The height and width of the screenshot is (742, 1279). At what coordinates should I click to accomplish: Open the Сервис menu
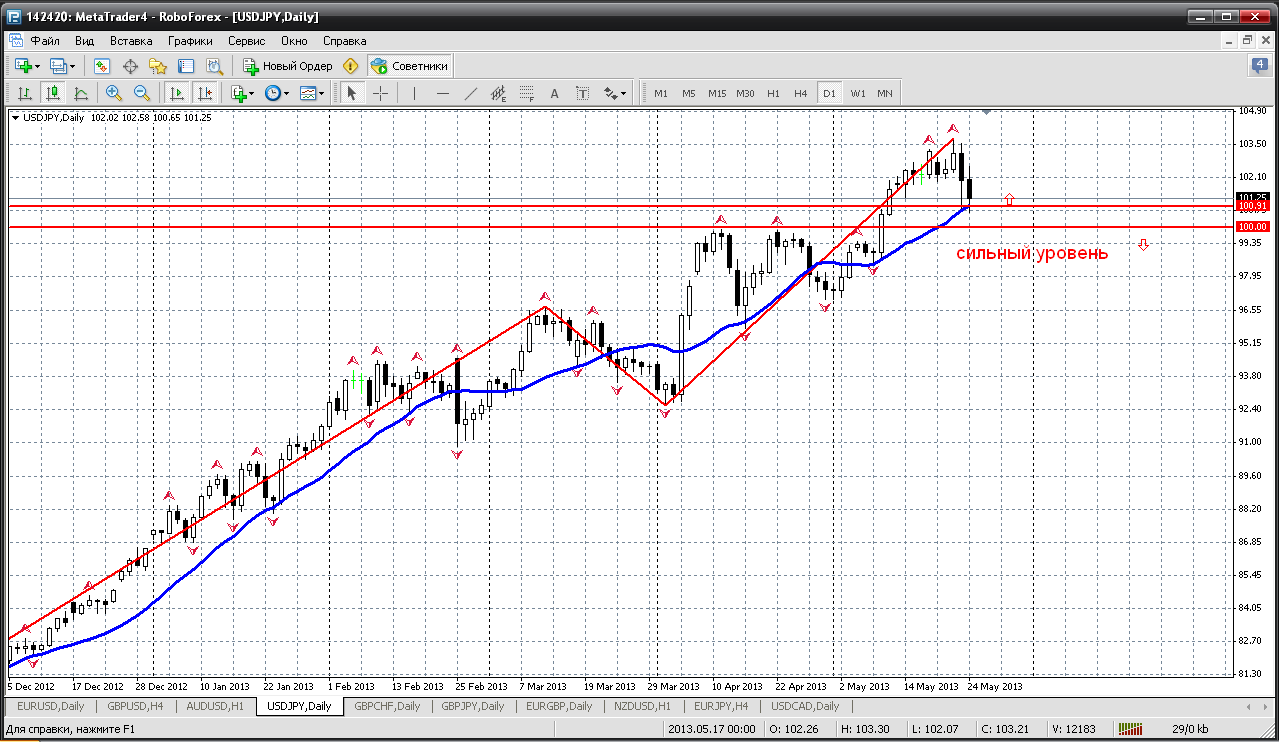coord(246,41)
